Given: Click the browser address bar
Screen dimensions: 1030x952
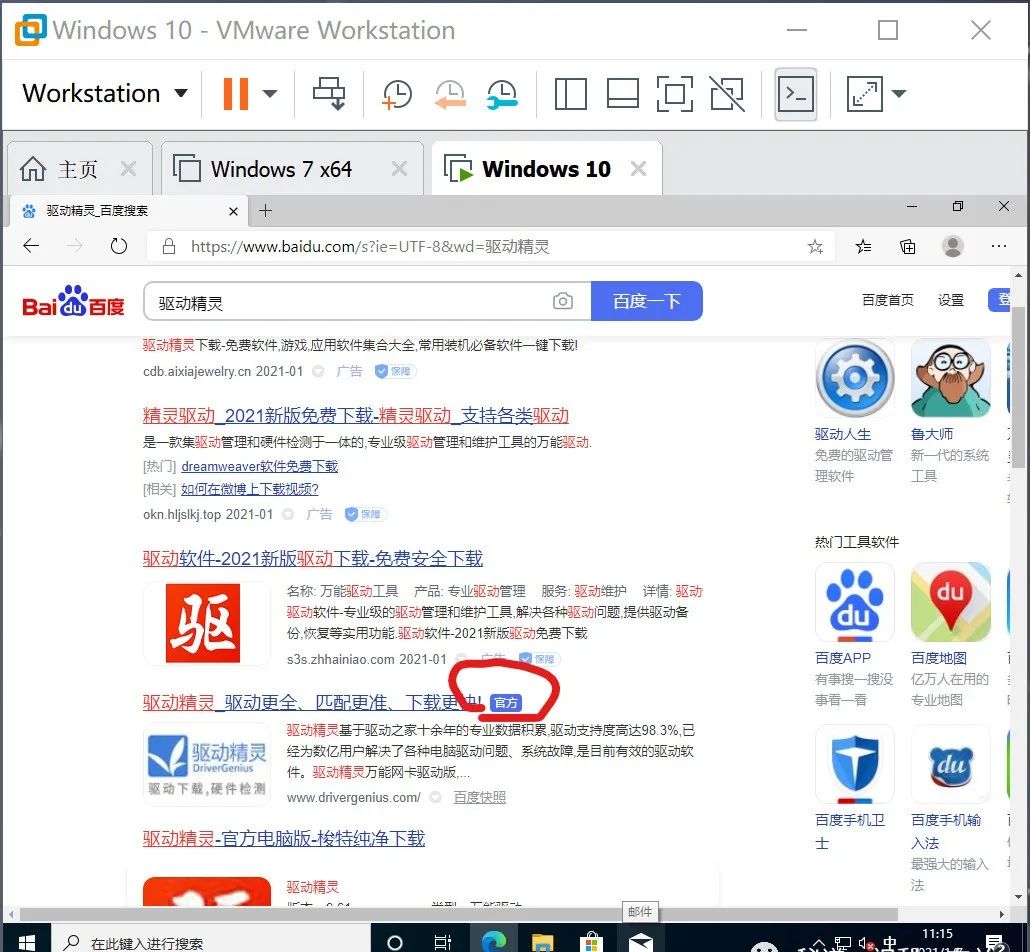Looking at the screenshot, I should pyautogui.click(x=450, y=246).
